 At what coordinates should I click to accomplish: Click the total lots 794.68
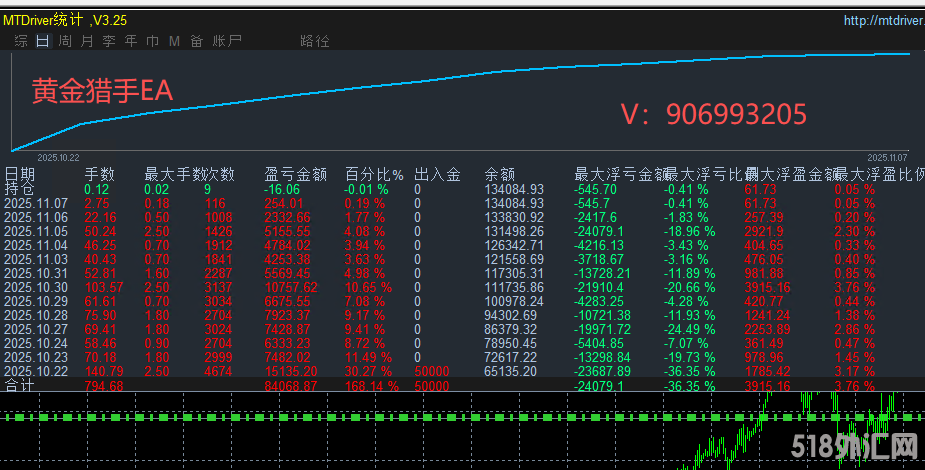click(104, 386)
